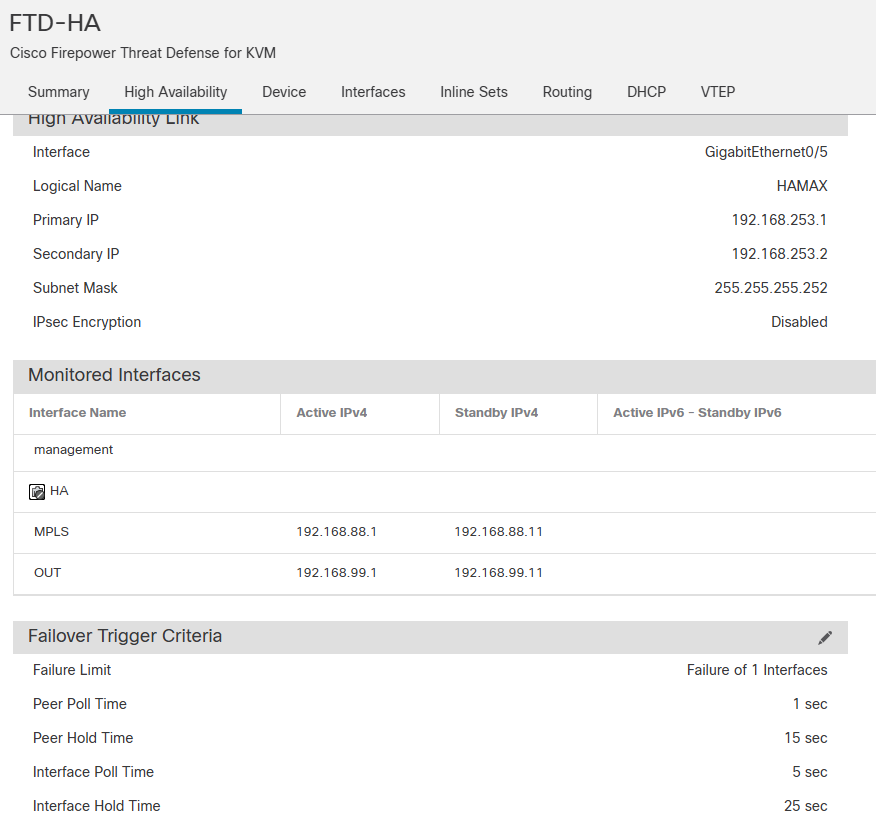Click the HA interface excluded-monitoring icon
Image resolution: width=876 pixels, height=839 pixels.
tap(37, 492)
